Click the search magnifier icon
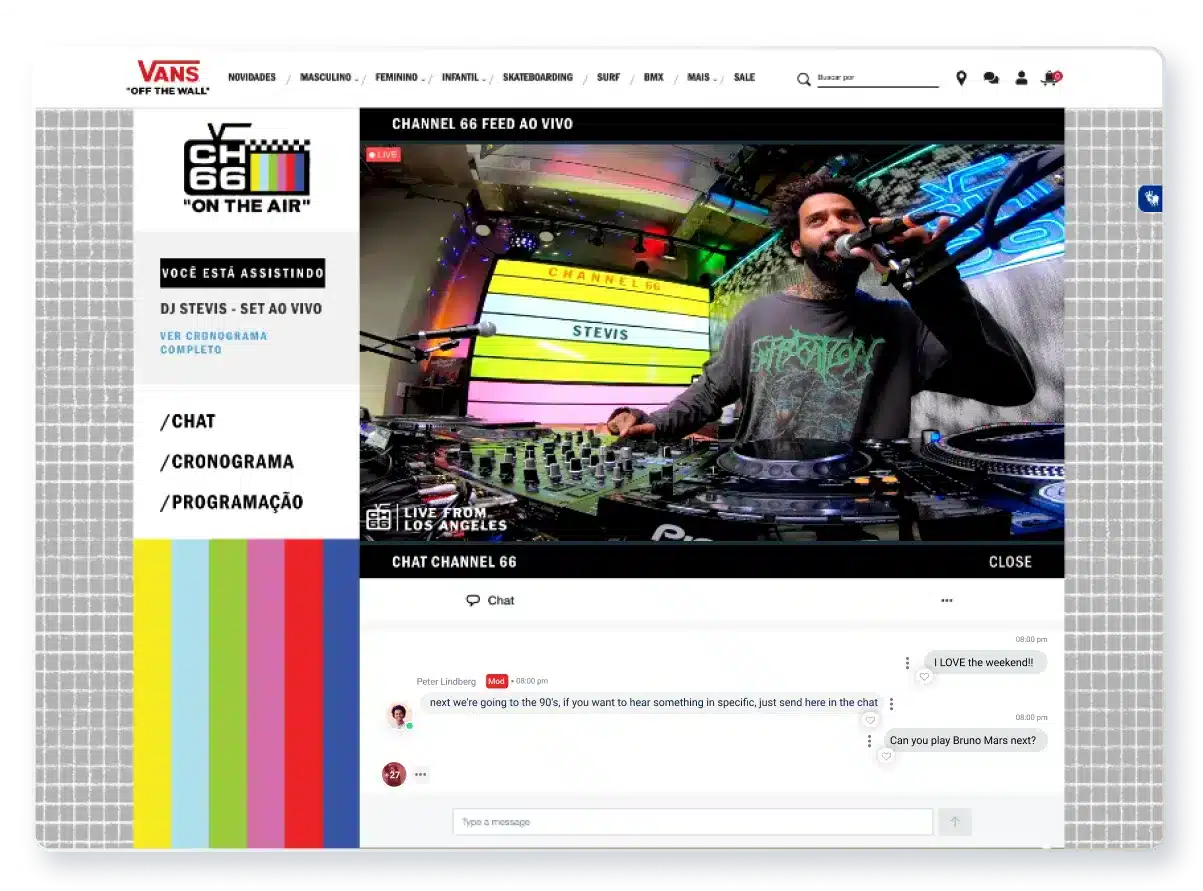1203x891 pixels. [803, 79]
